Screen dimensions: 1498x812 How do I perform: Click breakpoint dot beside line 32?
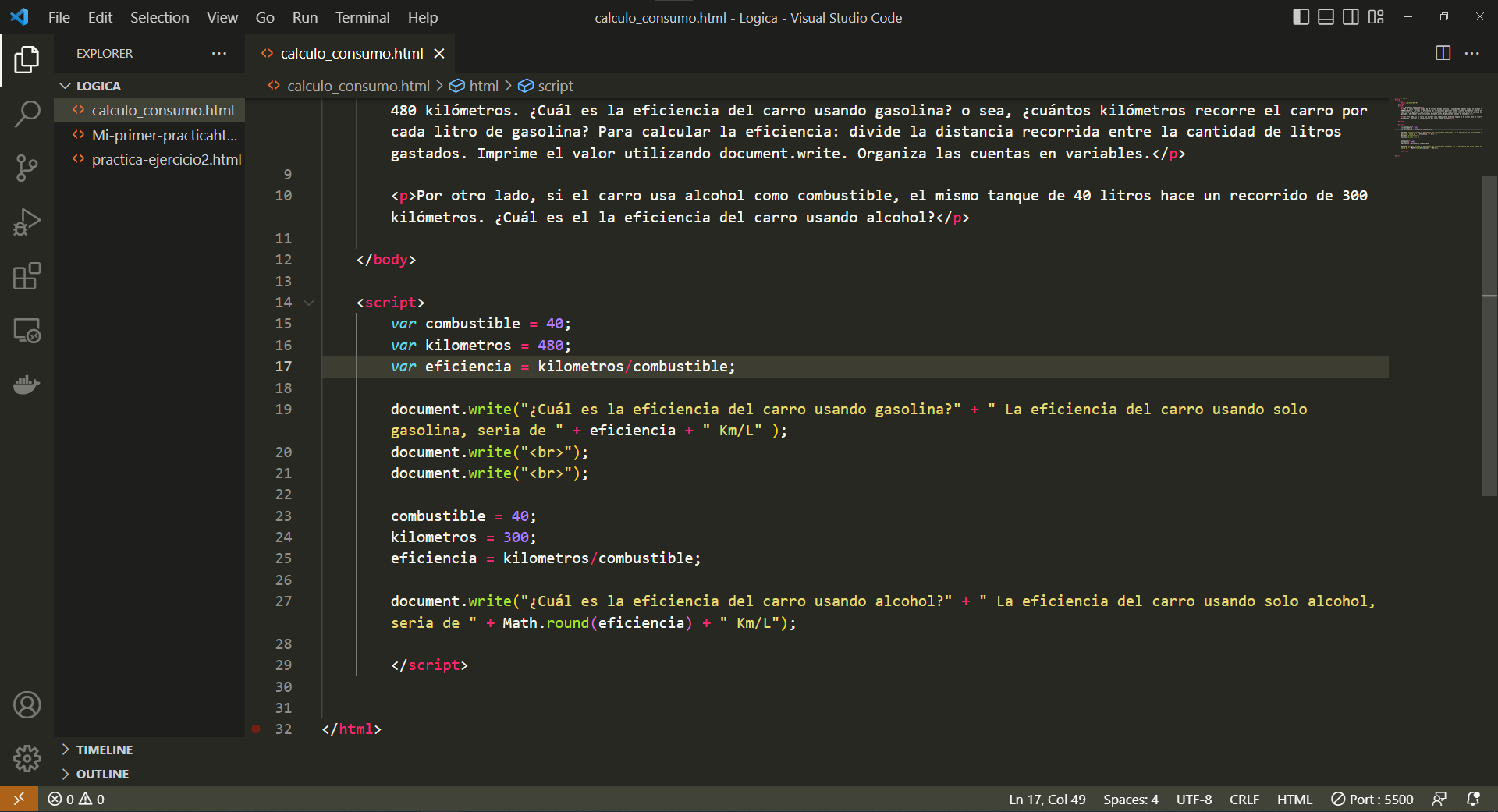click(x=255, y=729)
